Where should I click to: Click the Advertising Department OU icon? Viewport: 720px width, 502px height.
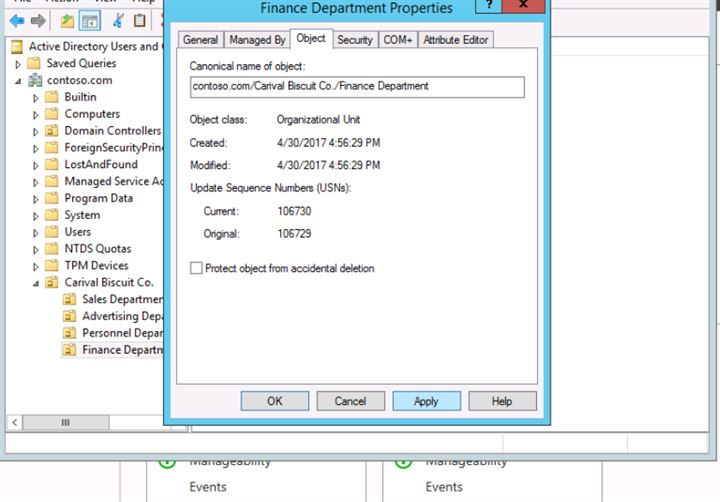click(69, 316)
